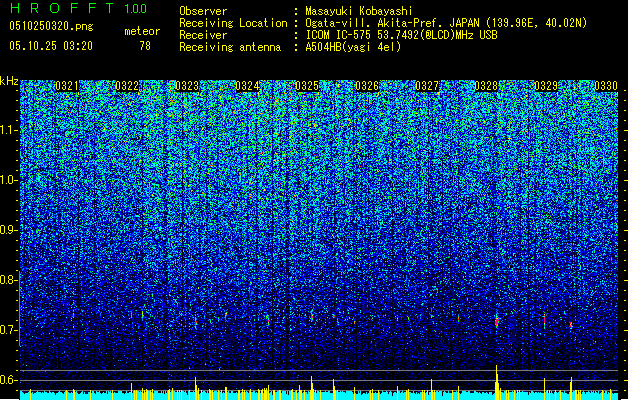Viewport: 629px width, 400px height.
Task: Click the 0329 time marker
Action: pyautogui.click(x=546, y=86)
